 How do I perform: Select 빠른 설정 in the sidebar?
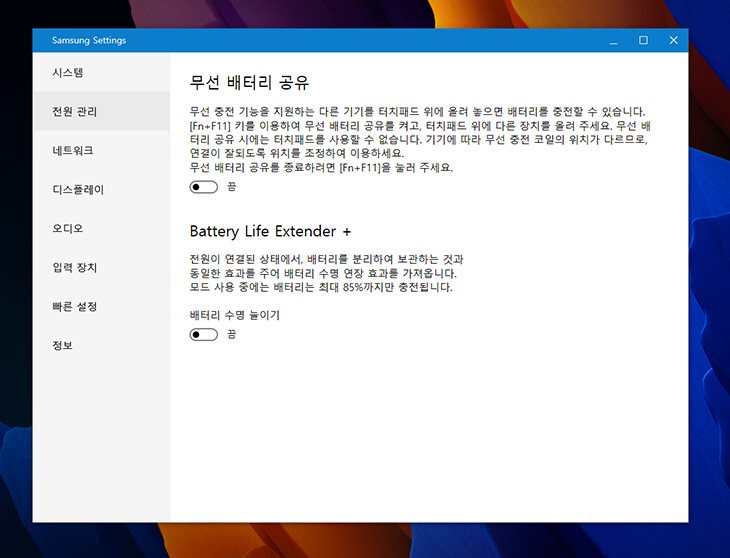[x=101, y=307]
